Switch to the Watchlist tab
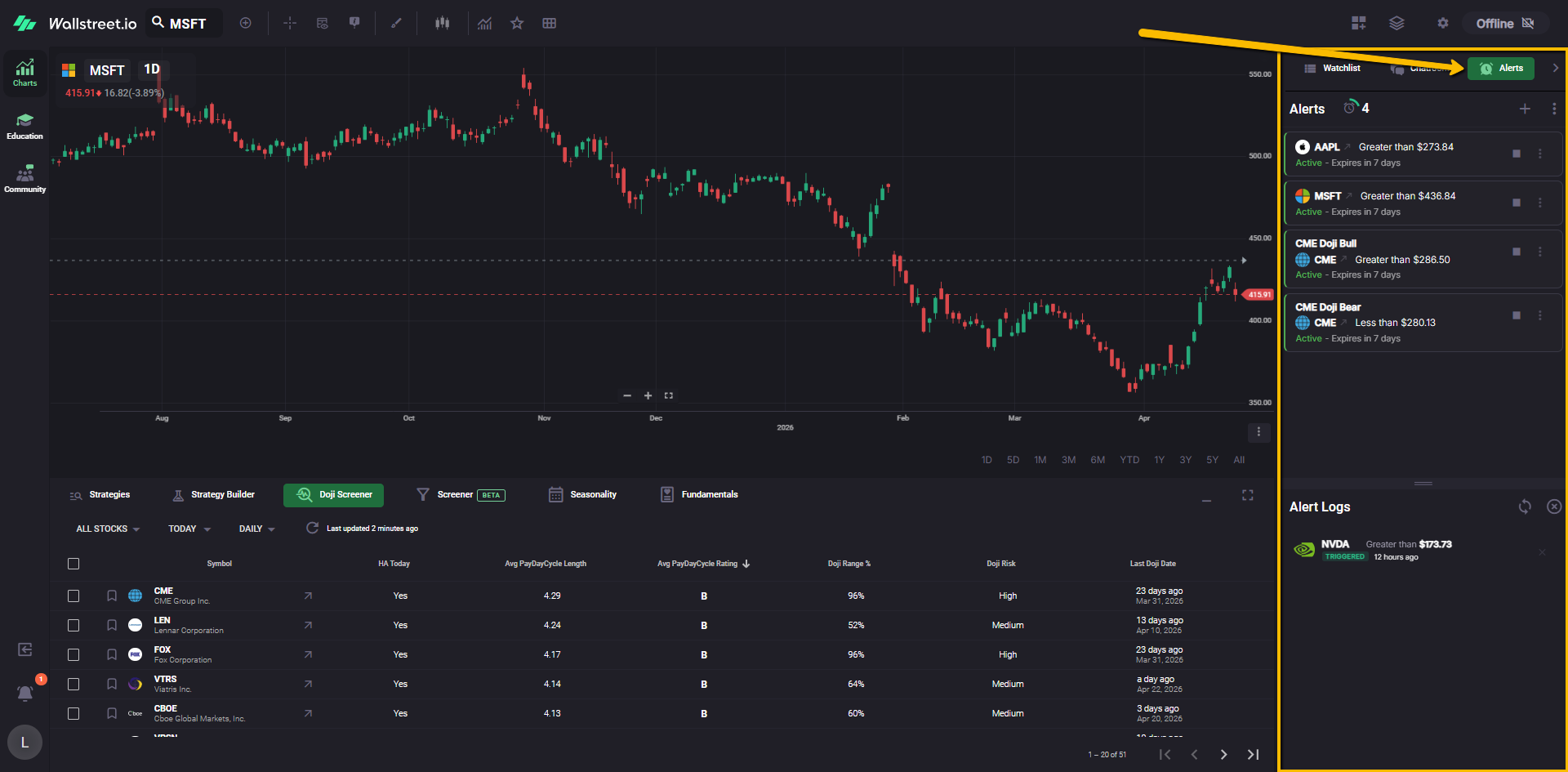This screenshot has width=1568, height=772. click(1333, 69)
